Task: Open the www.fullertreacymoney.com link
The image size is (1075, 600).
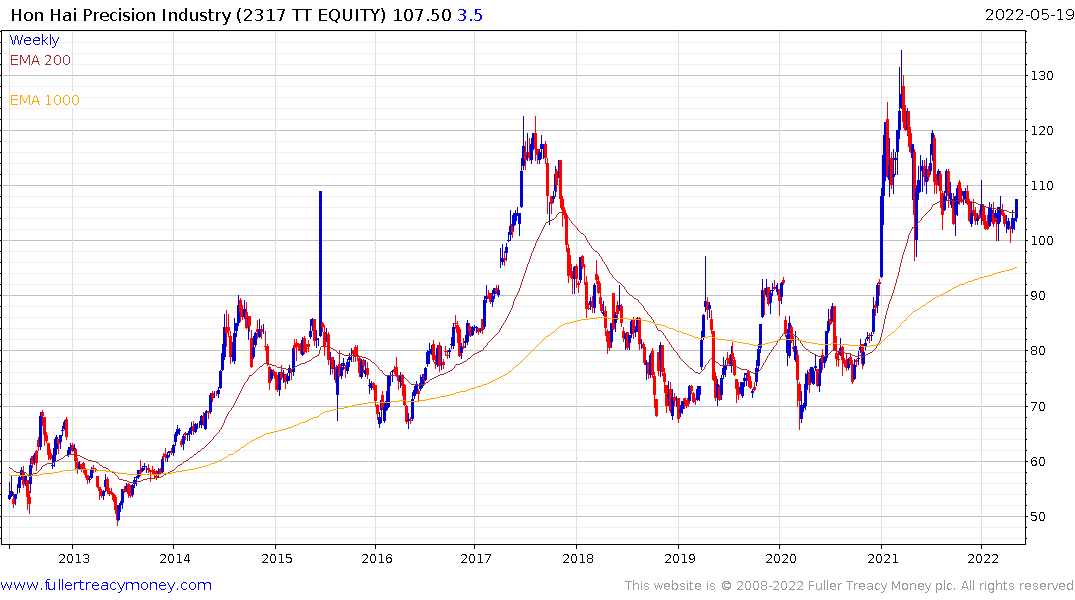Action: pos(106,585)
